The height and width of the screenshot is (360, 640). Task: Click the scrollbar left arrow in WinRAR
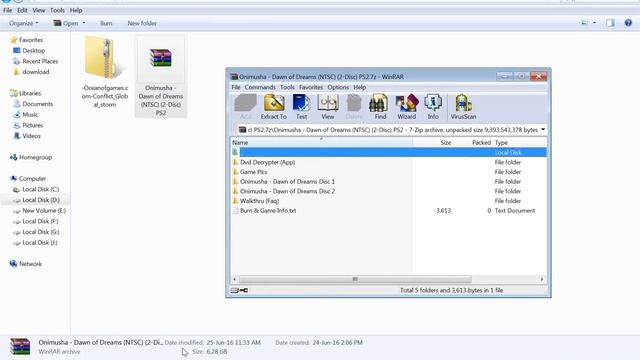point(235,279)
